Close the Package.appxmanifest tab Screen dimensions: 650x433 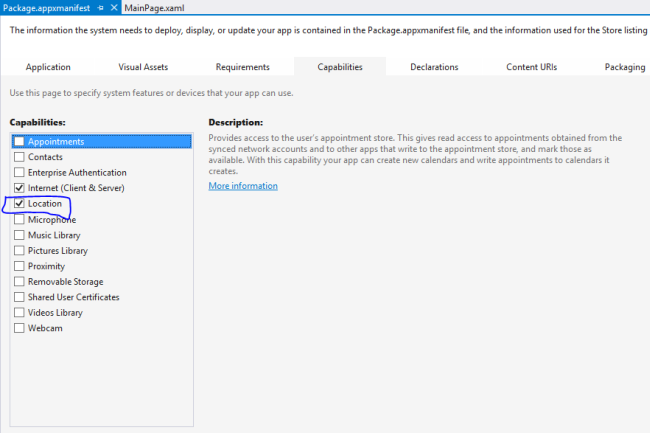click(x=114, y=7)
